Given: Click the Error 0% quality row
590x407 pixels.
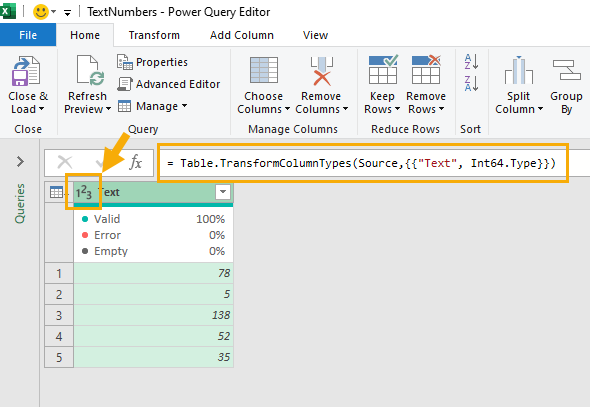Looking at the screenshot, I should coord(154,235).
